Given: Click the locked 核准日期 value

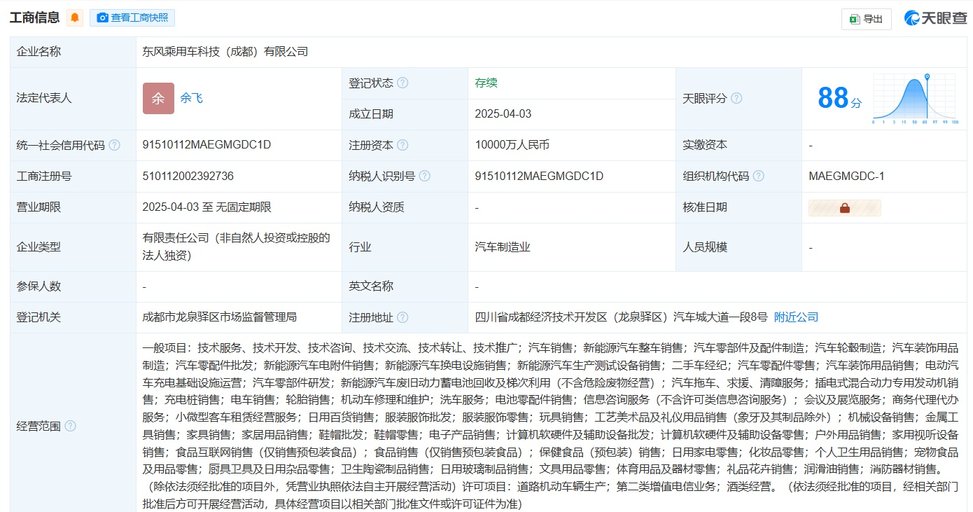Looking at the screenshot, I should point(845,208).
